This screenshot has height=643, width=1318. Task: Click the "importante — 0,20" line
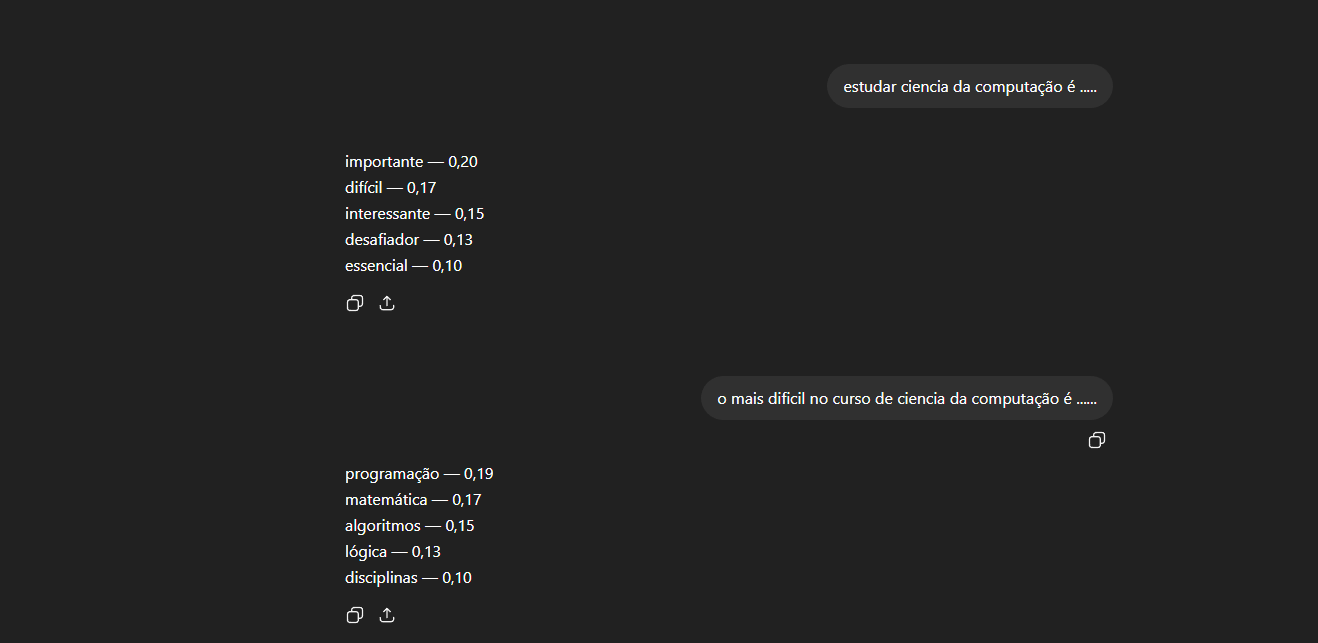click(x=411, y=162)
